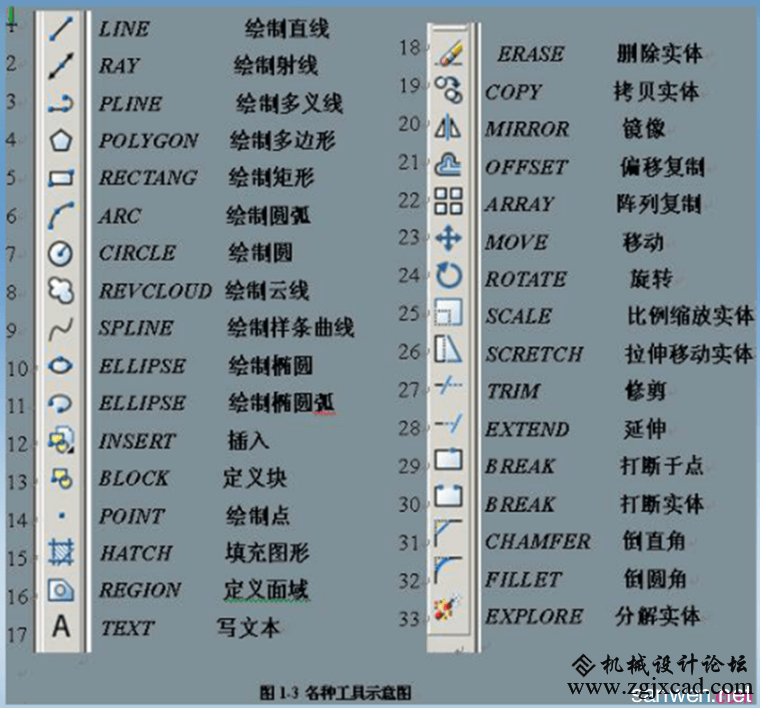Click the OFFSET command label

[526, 168]
